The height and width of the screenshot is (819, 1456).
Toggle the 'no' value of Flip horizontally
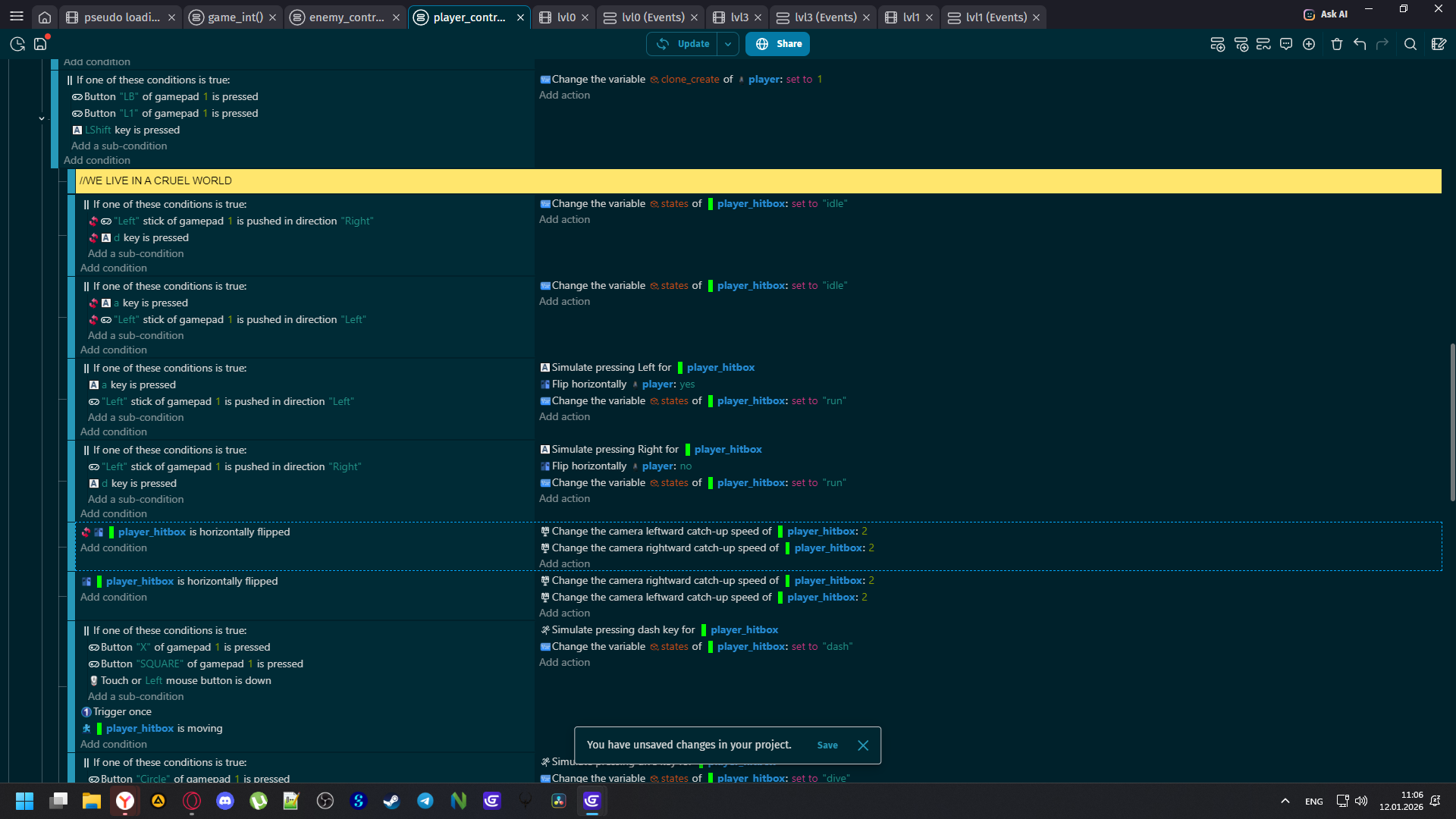[686, 466]
